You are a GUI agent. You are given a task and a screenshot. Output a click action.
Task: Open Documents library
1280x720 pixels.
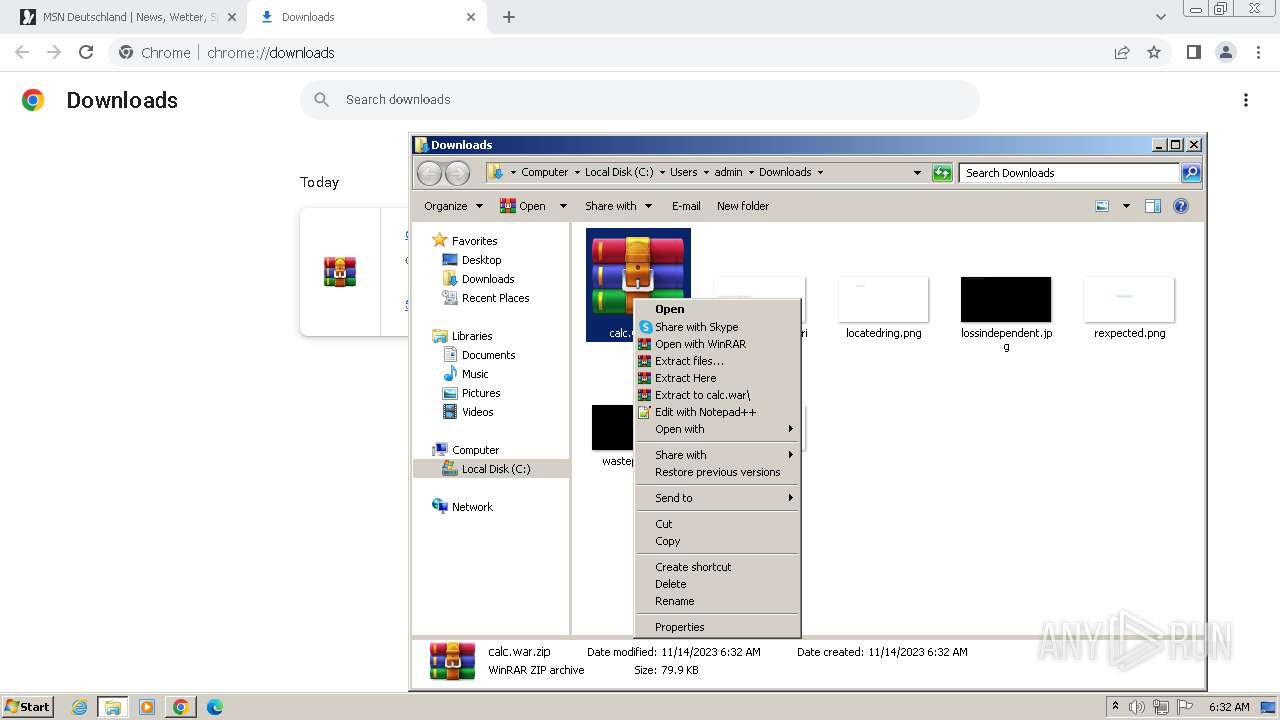click(x=488, y=355)
